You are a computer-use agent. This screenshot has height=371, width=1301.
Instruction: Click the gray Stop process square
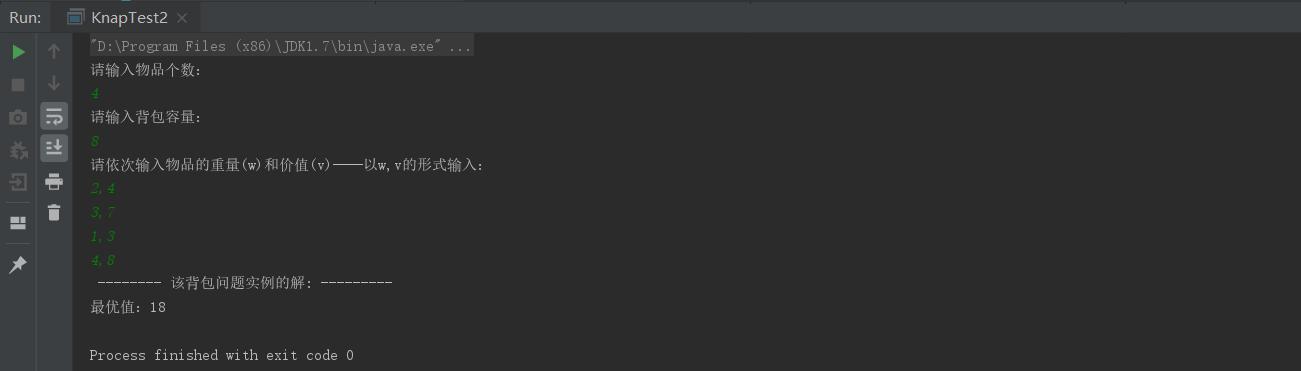point(18,85)
